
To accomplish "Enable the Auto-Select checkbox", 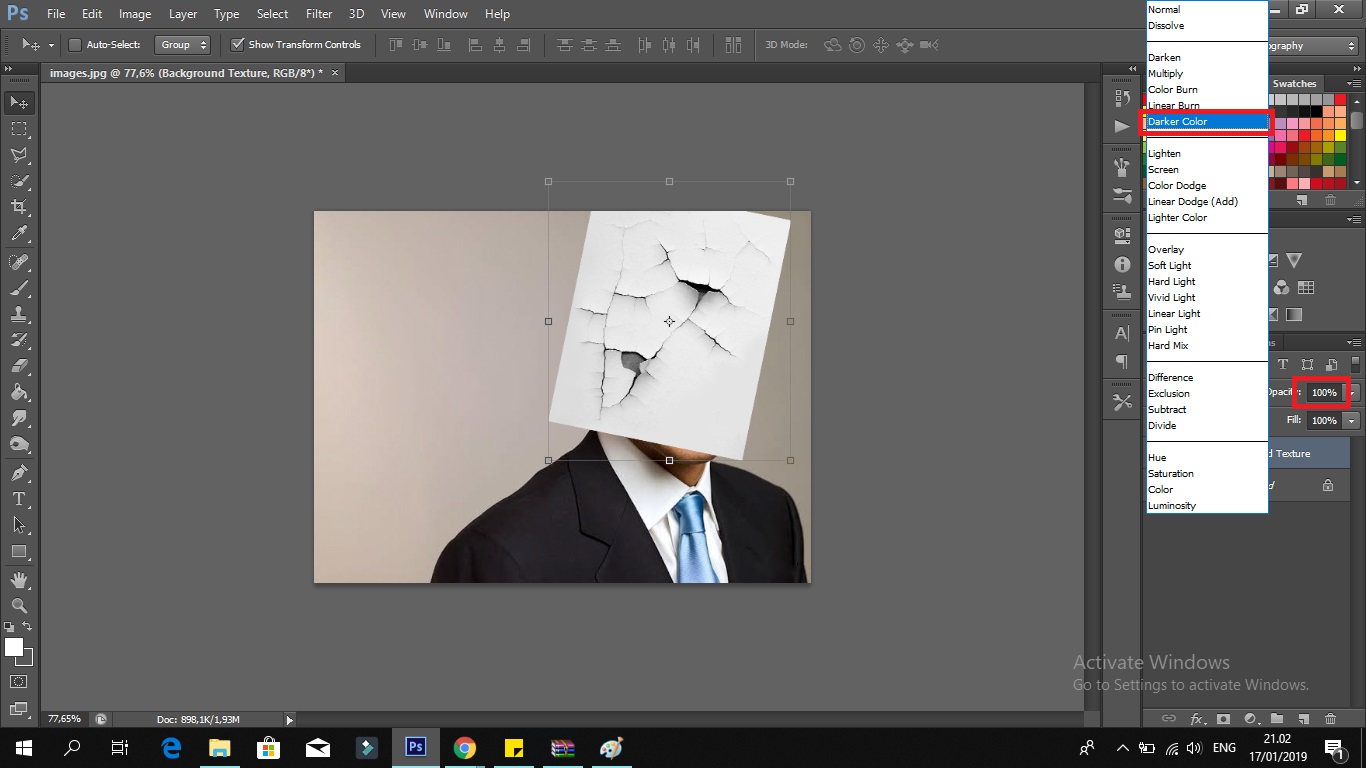I will click(75, 45).
